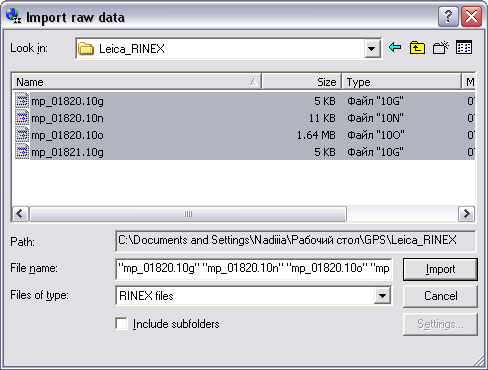Open the context help question mark
The image size is (488, 370).
coord(448,16)
